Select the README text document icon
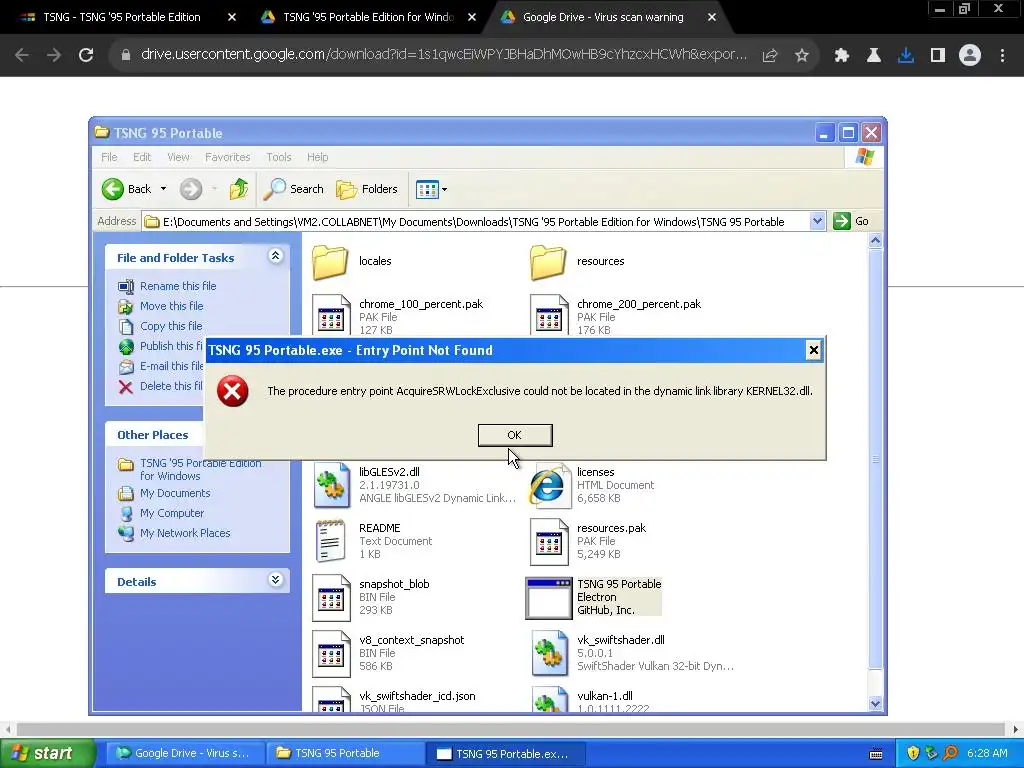Screen dimensions: 1024x768 coord(330,541)
